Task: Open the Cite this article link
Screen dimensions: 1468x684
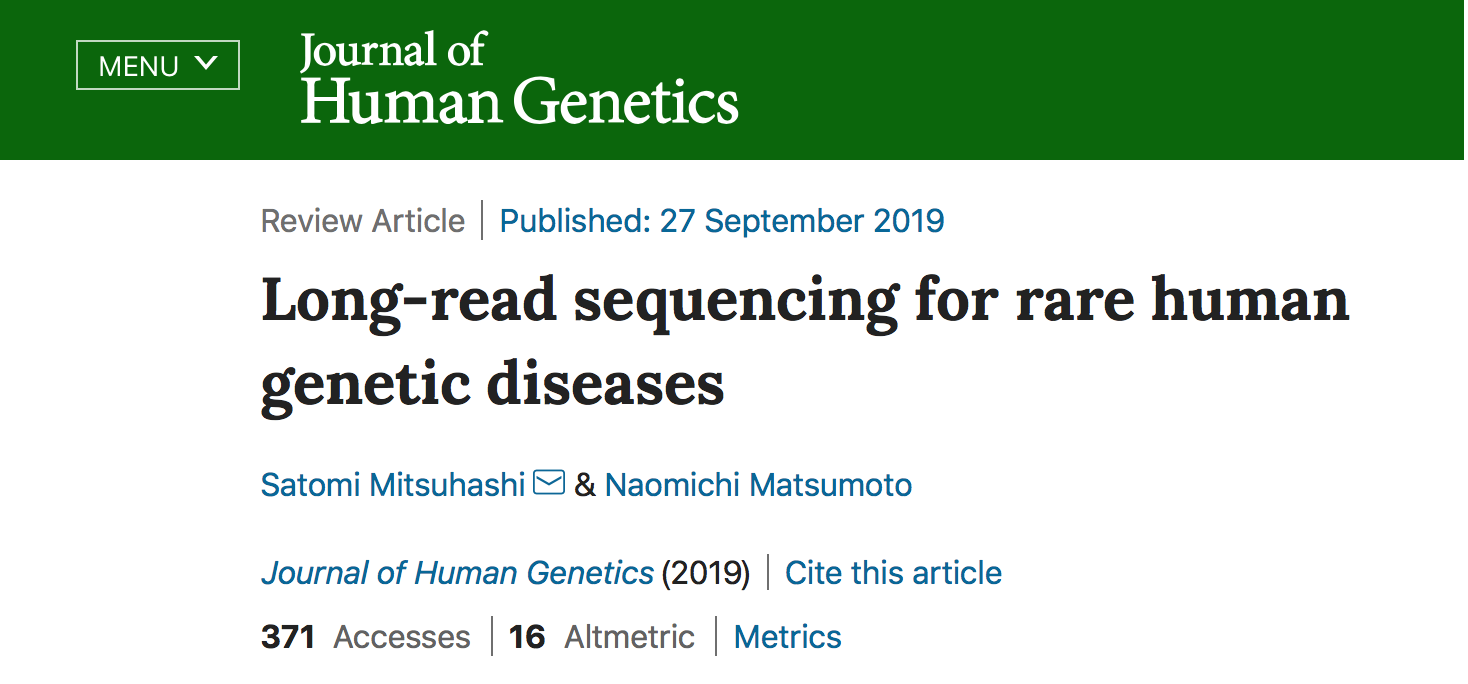Action: [893, 573]
